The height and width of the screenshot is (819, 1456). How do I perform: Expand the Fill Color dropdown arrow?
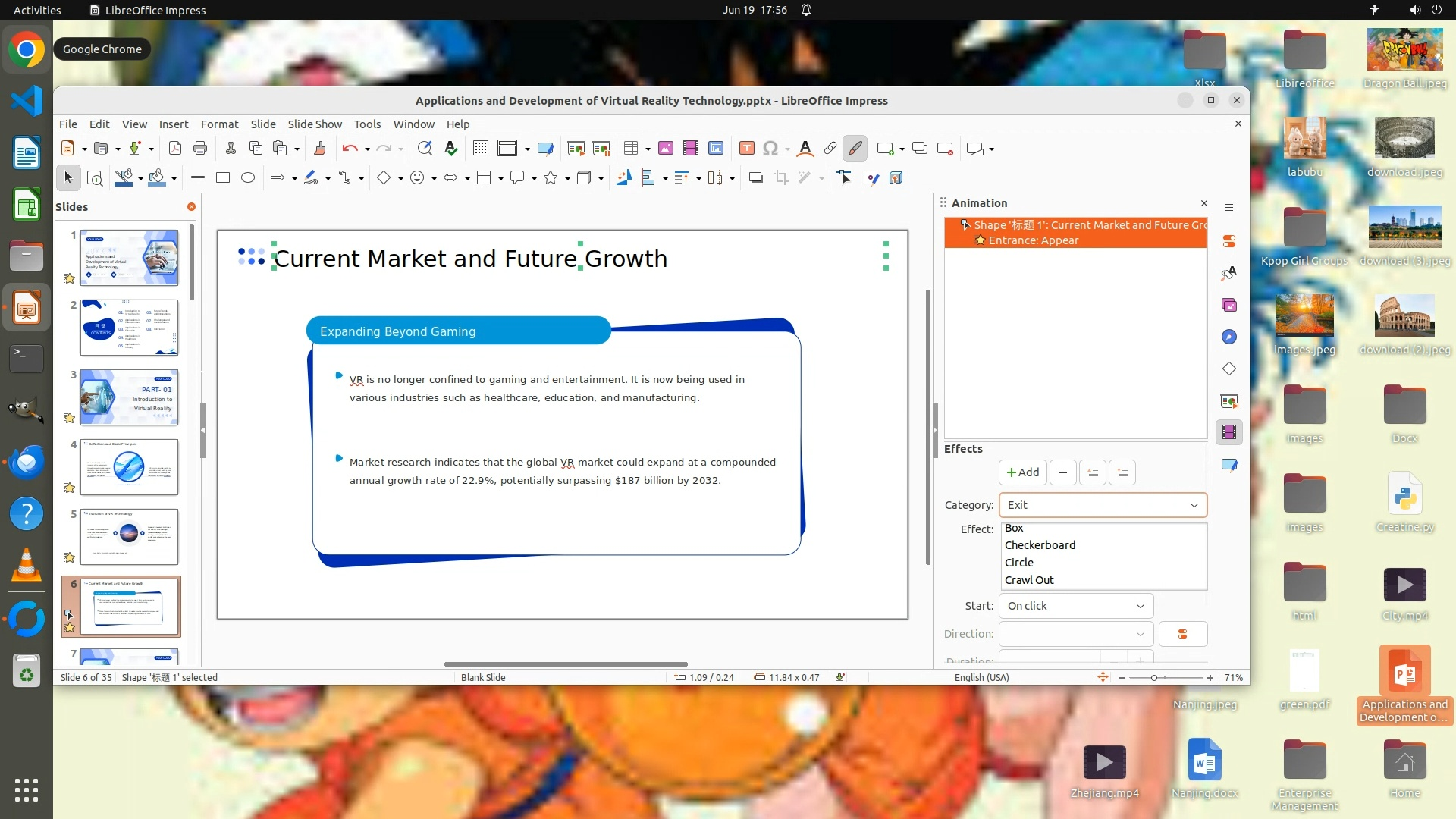[x=174, y=178]
